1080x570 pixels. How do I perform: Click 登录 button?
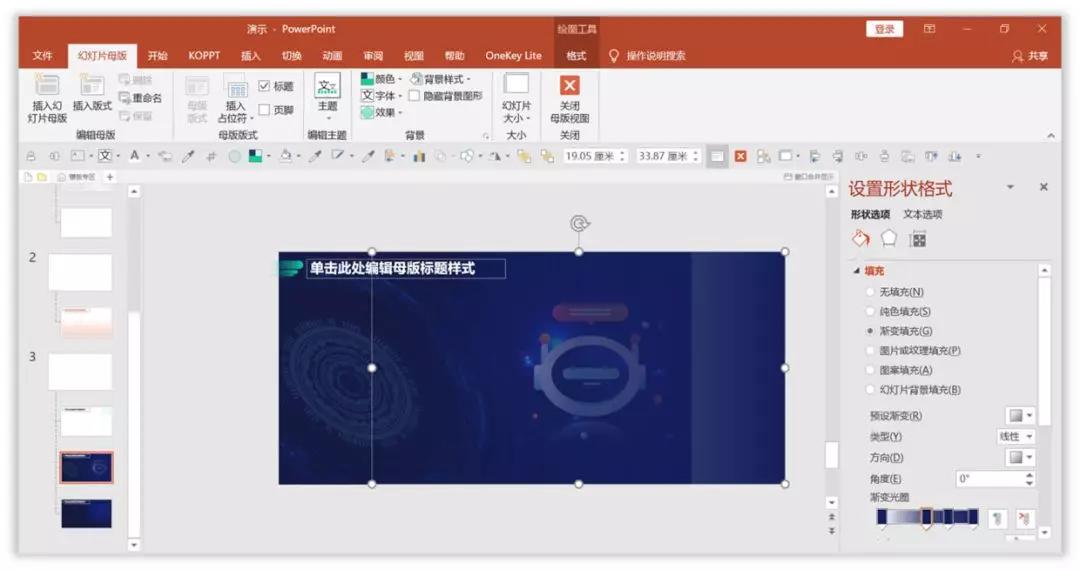884,29
